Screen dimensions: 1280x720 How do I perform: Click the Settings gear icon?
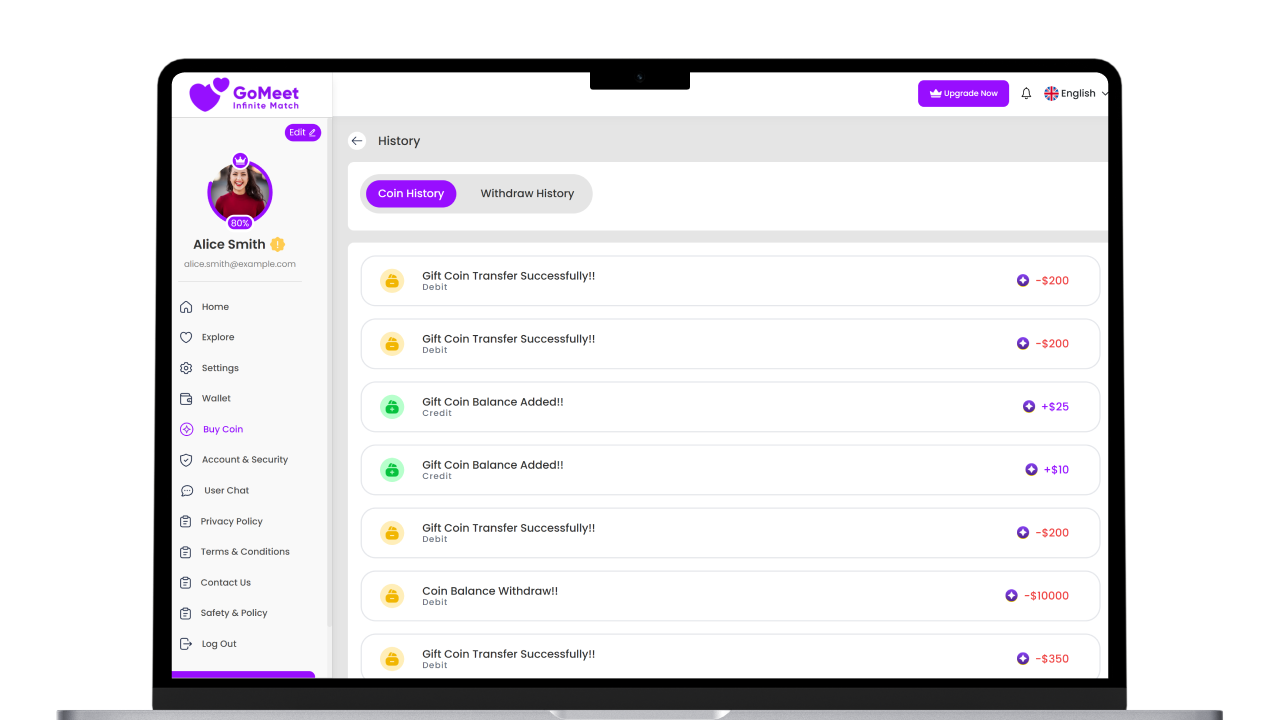pyautogui.click(x=186, y=368)
